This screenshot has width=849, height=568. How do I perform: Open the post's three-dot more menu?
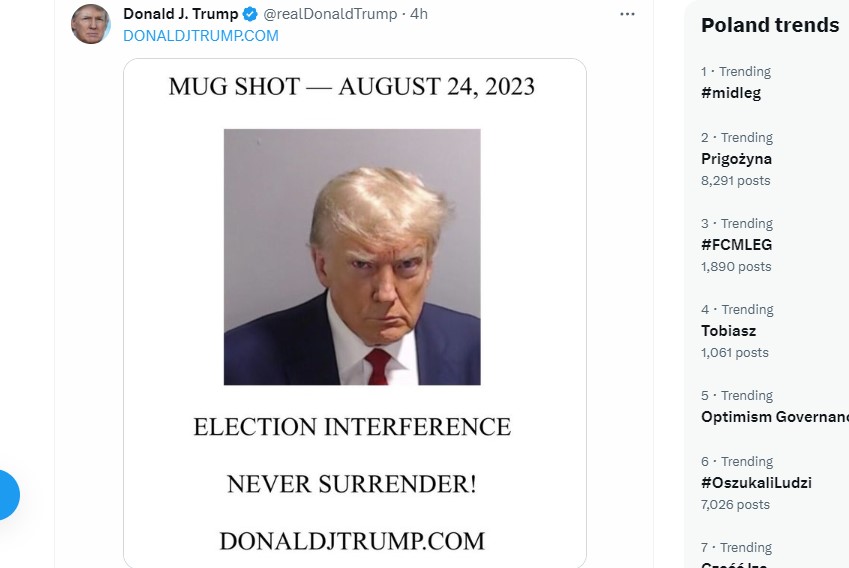[627, 14]
